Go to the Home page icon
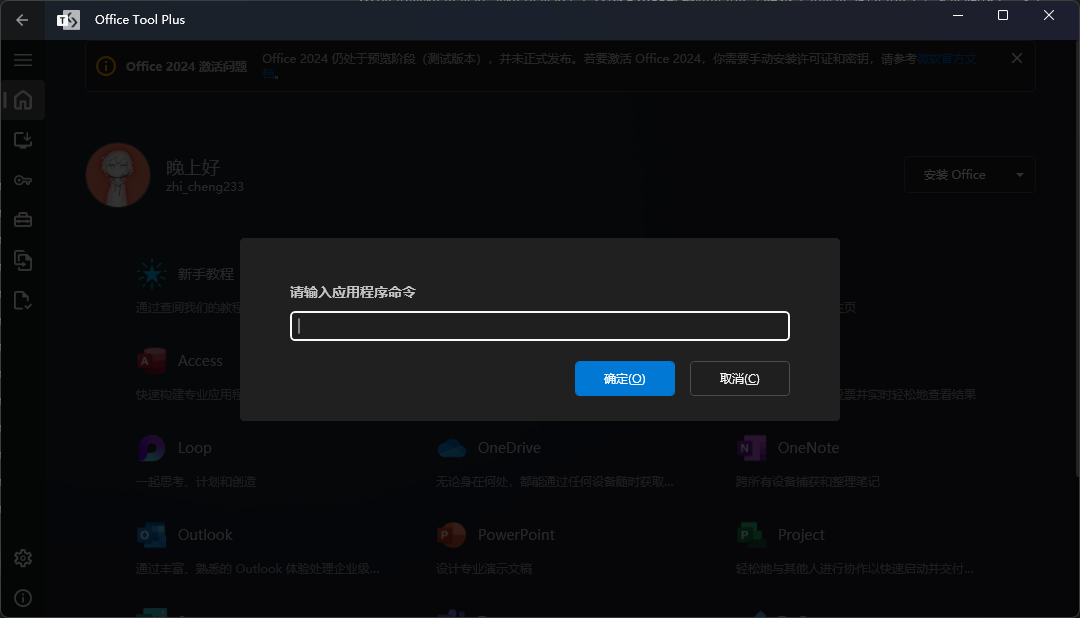Image resolution: width=1080 pixels, height=618 pixels. (x=23, y=100)
